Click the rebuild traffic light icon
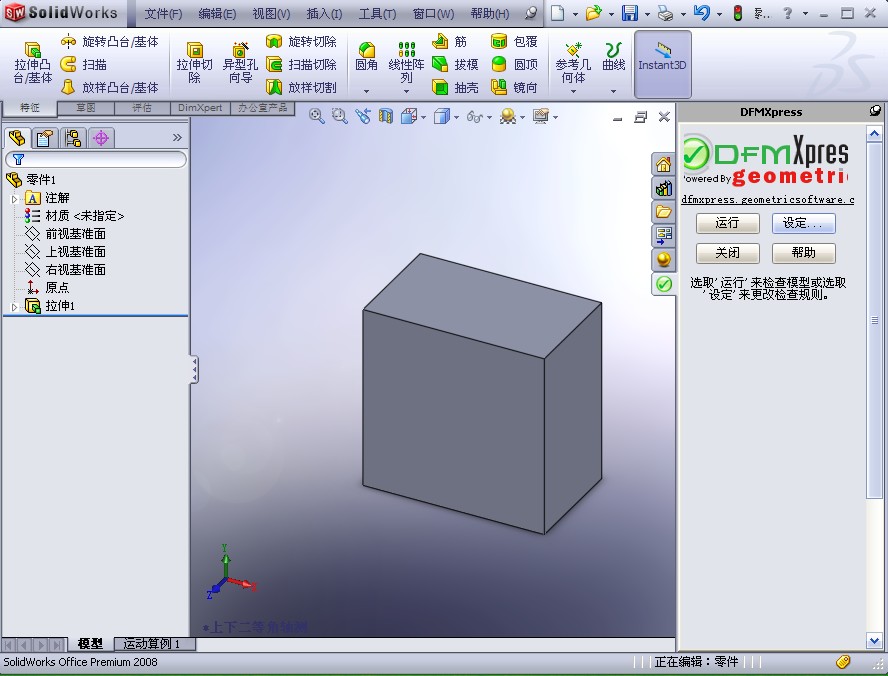888x676 pixels. click(737, 13)
